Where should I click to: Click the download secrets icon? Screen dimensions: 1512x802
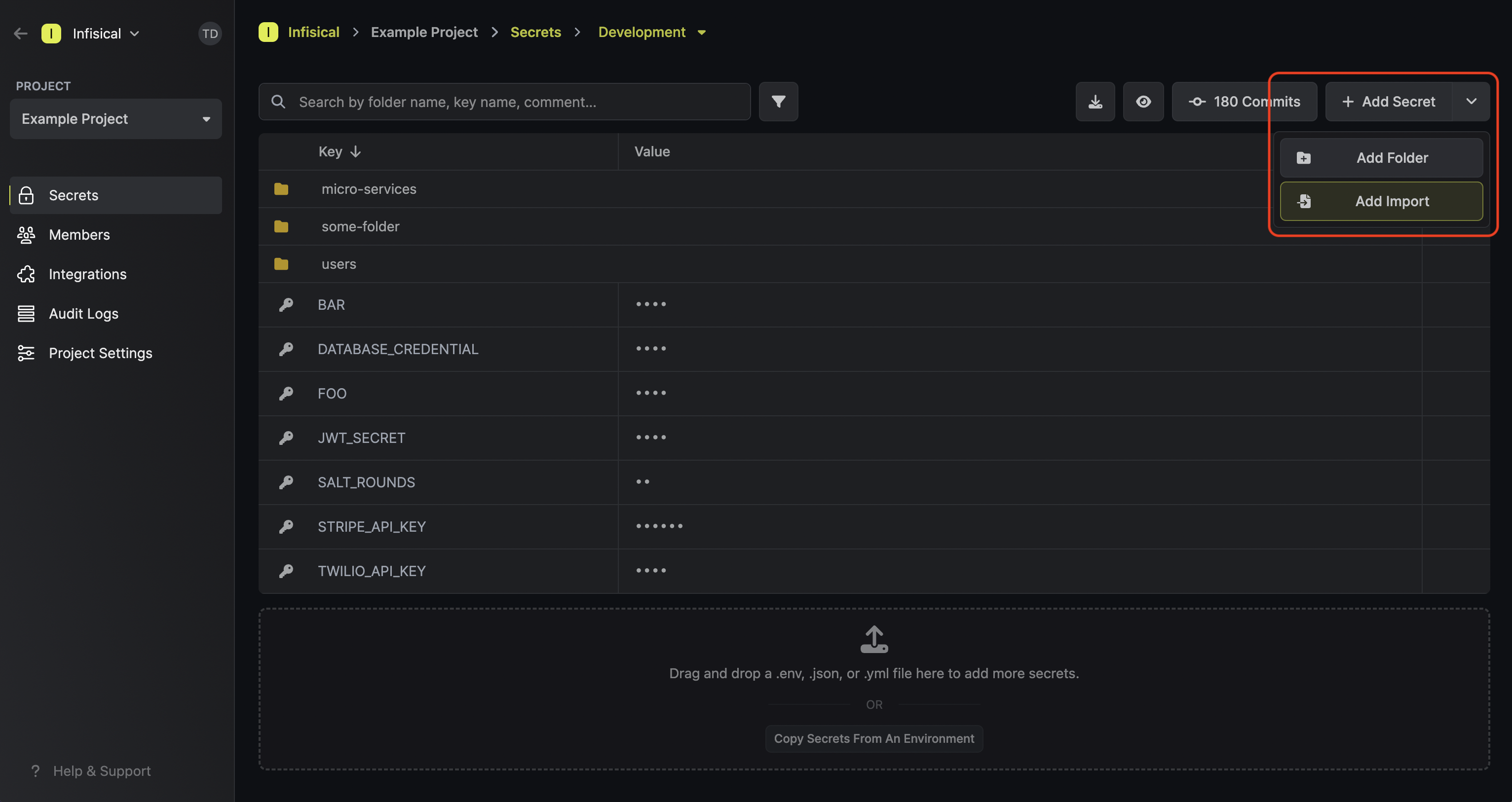click(1095, 102)
